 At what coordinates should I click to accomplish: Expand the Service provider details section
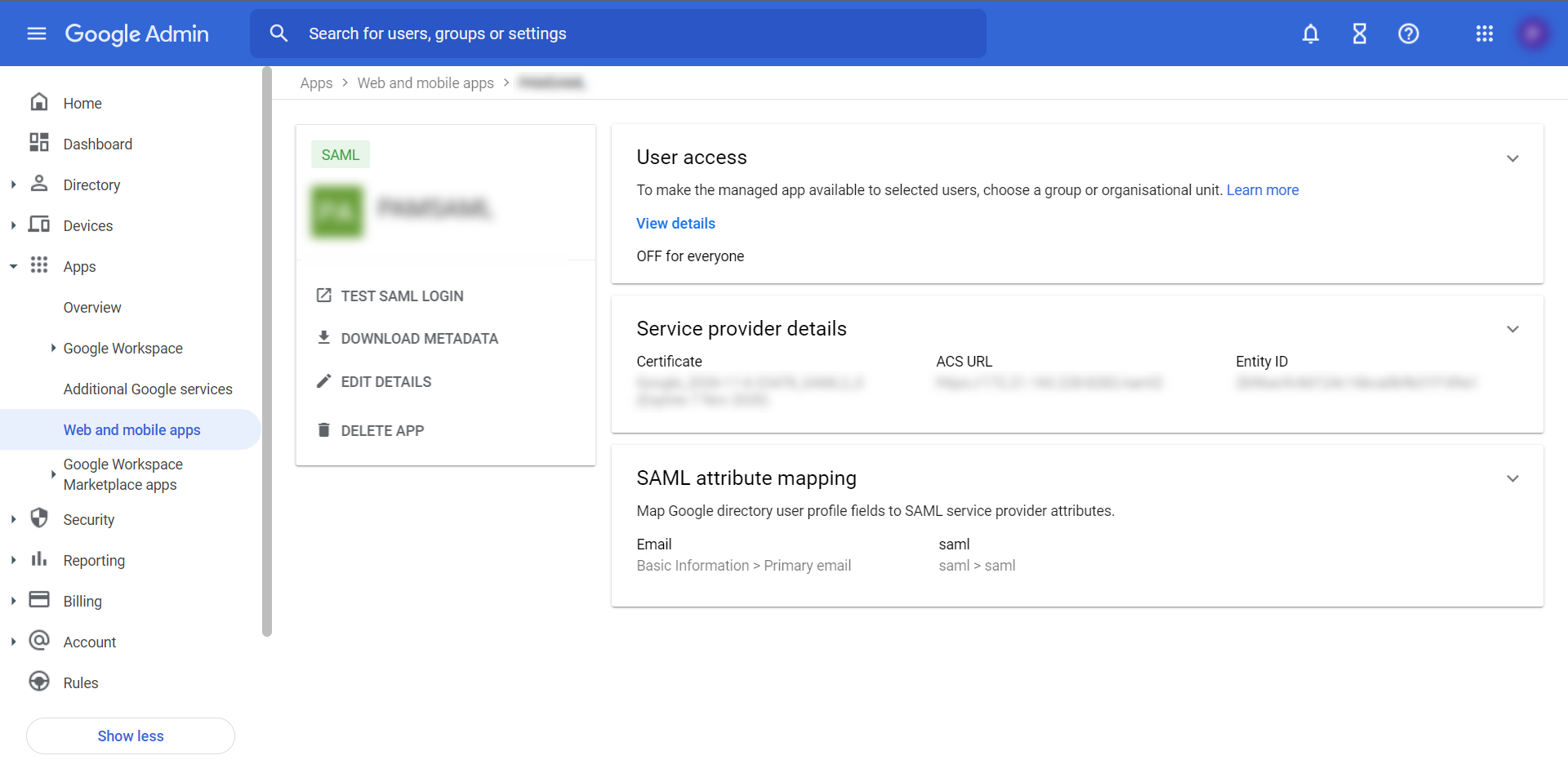coord(1513,329)
